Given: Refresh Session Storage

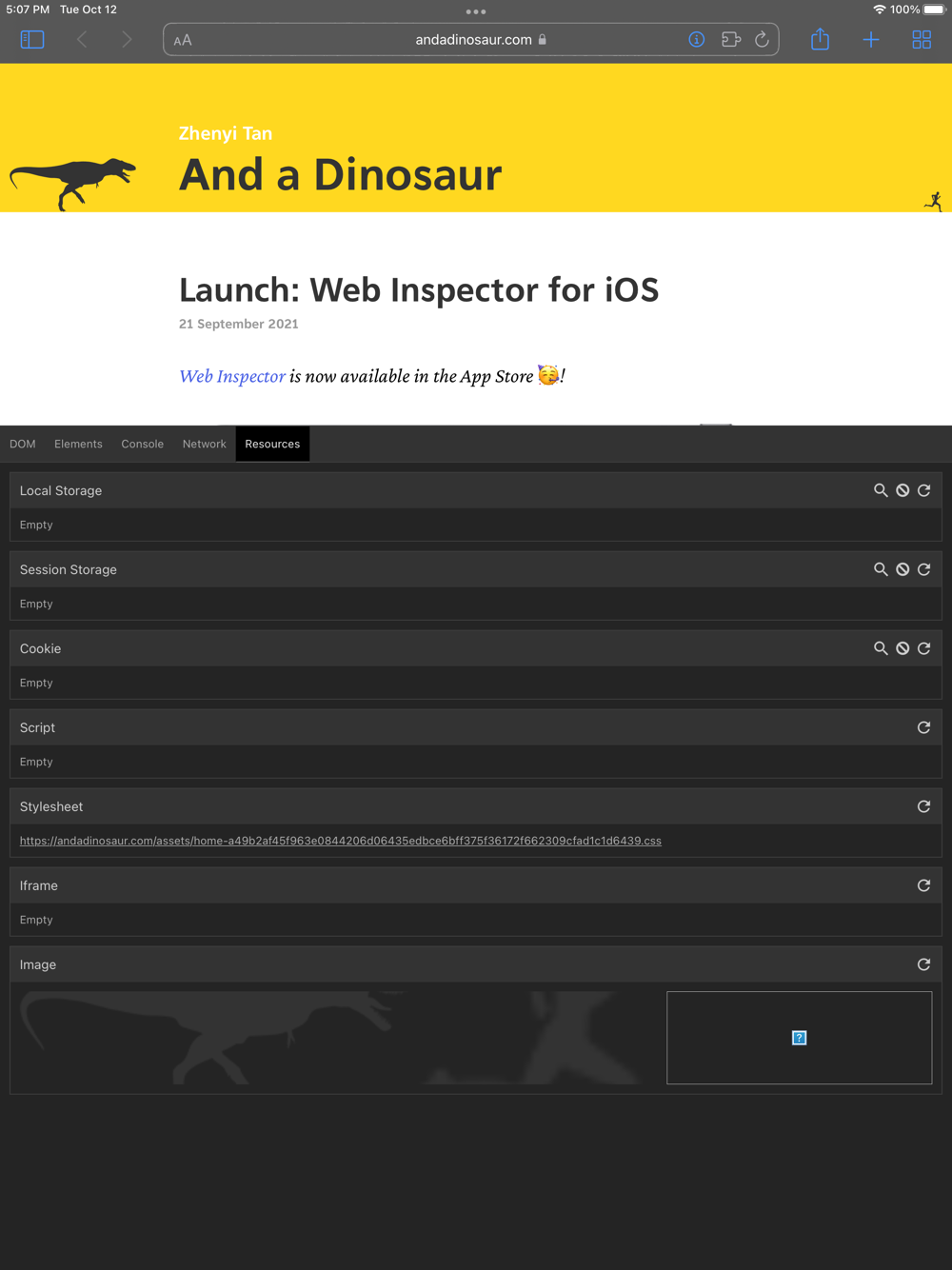Looking at the screenshot, I should click(924, 569).
